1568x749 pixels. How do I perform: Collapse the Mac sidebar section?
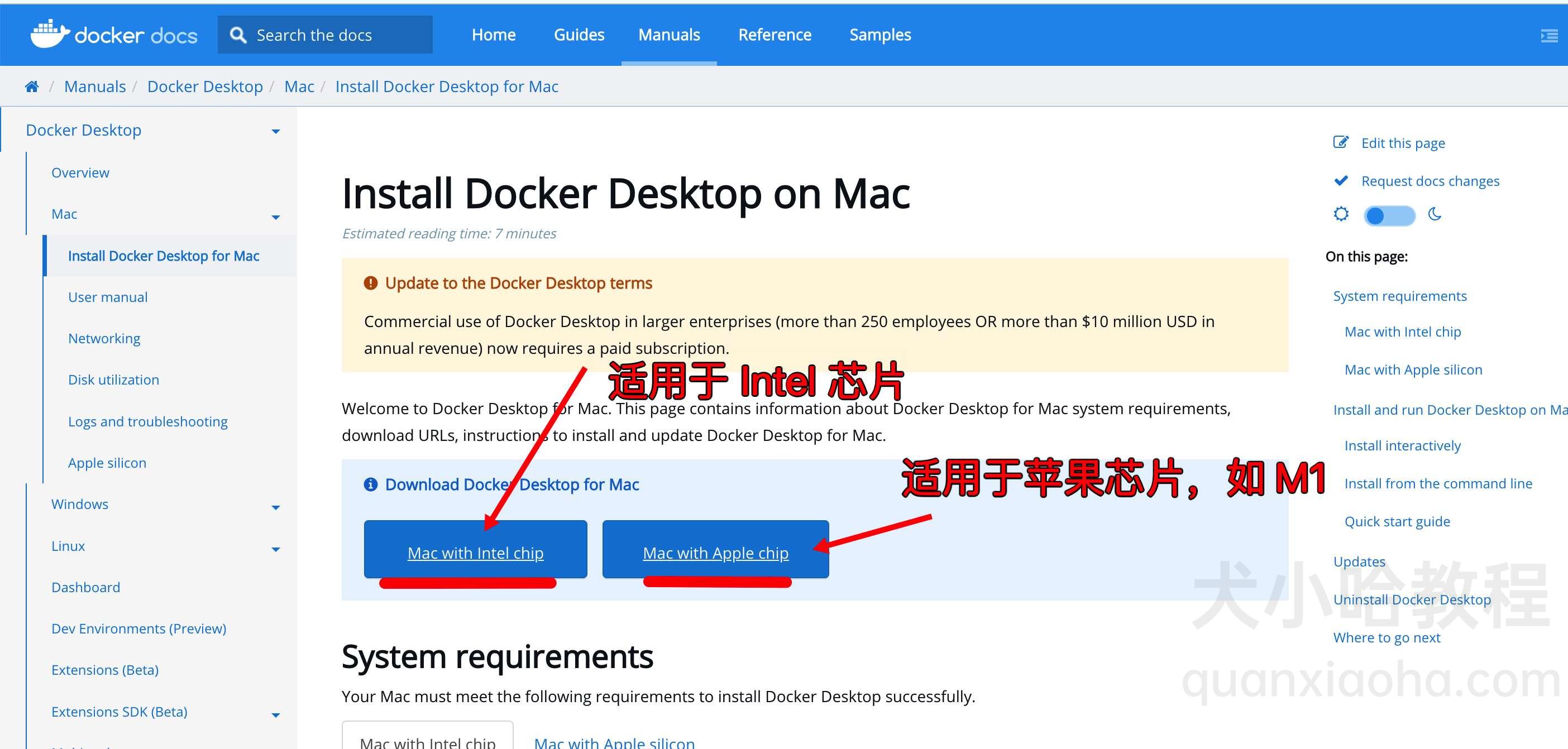tap(276, 217)
